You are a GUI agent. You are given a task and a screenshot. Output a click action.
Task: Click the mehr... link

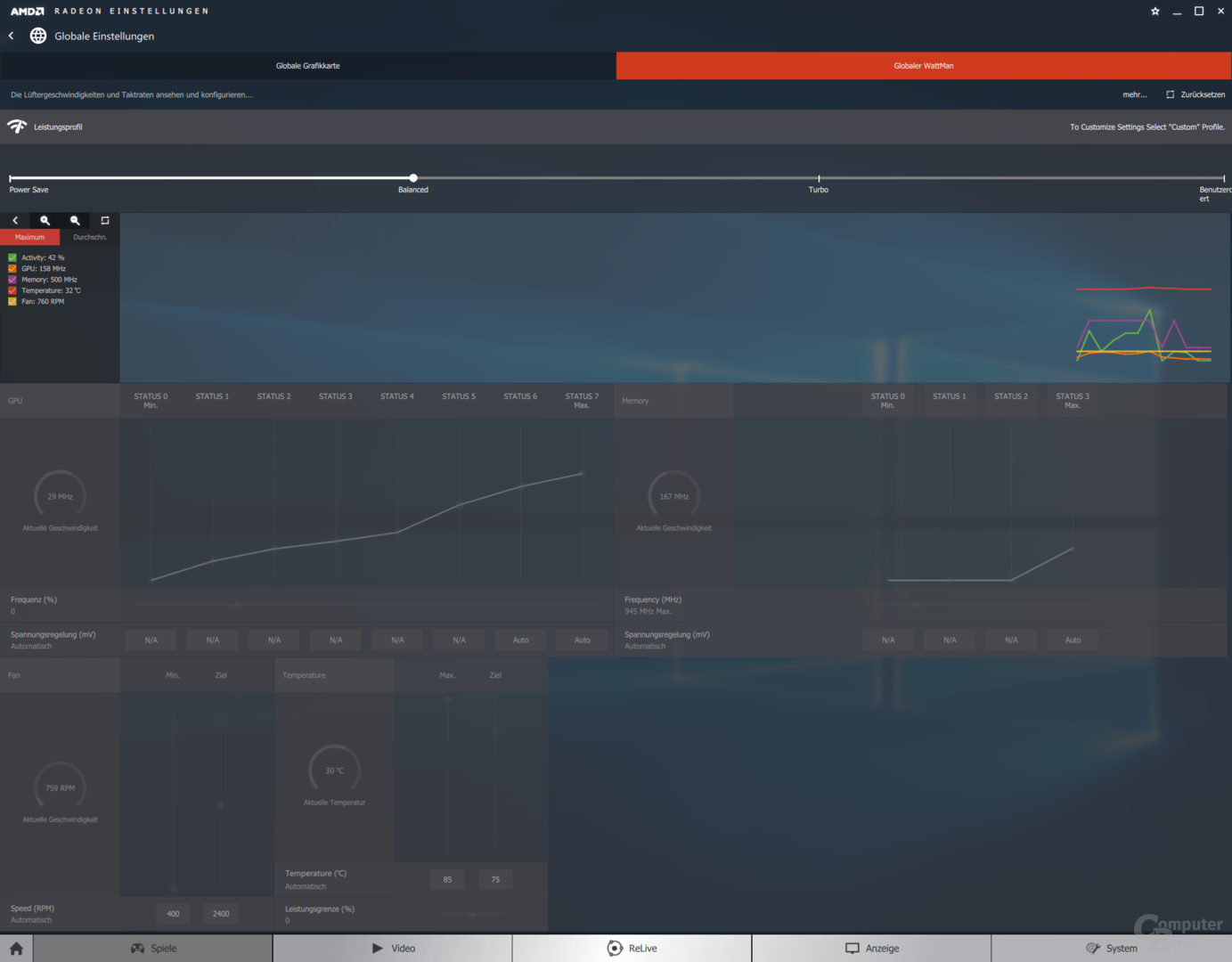1135,94
